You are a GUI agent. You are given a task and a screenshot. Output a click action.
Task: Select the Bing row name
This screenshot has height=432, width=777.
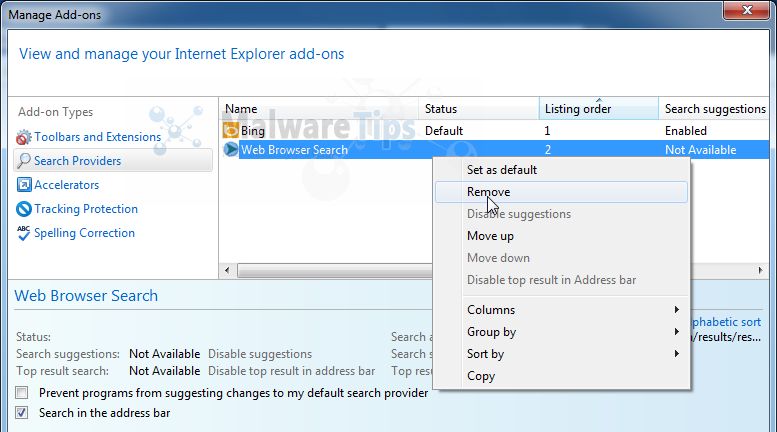tap(253, 131)
